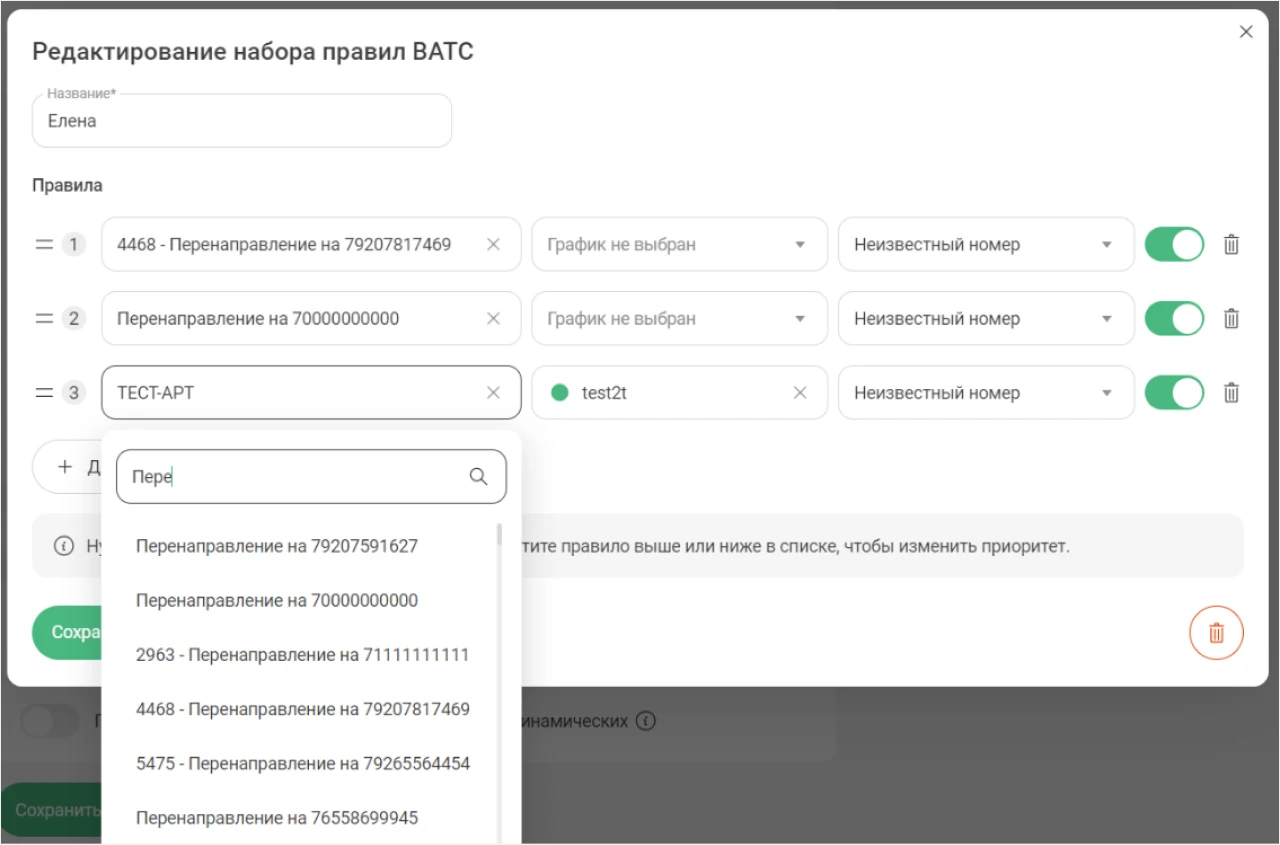Disable rule 2 toggle switch

[x=1174, y=319]
